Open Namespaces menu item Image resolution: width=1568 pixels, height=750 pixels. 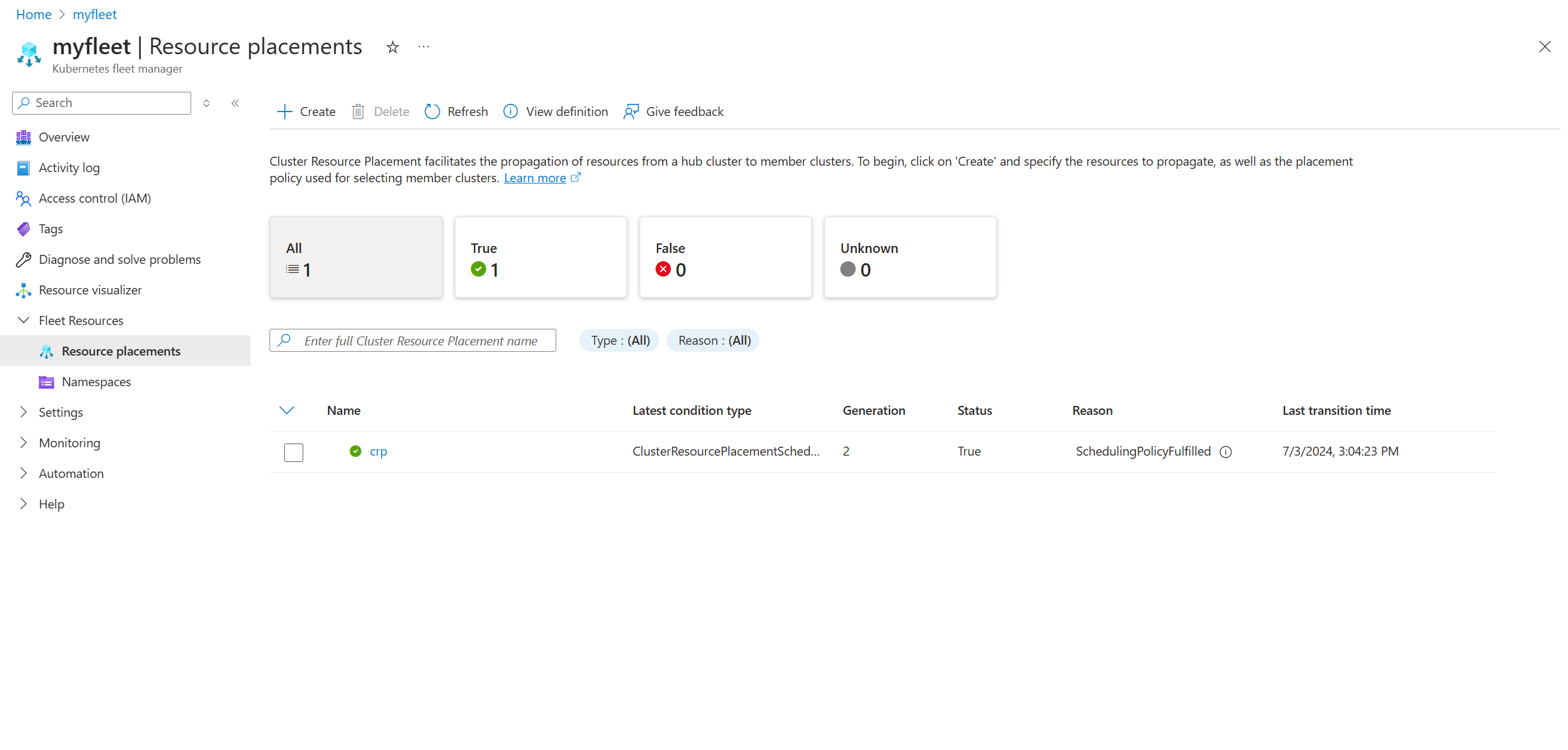pyautogui.click(x=96, y=382)
